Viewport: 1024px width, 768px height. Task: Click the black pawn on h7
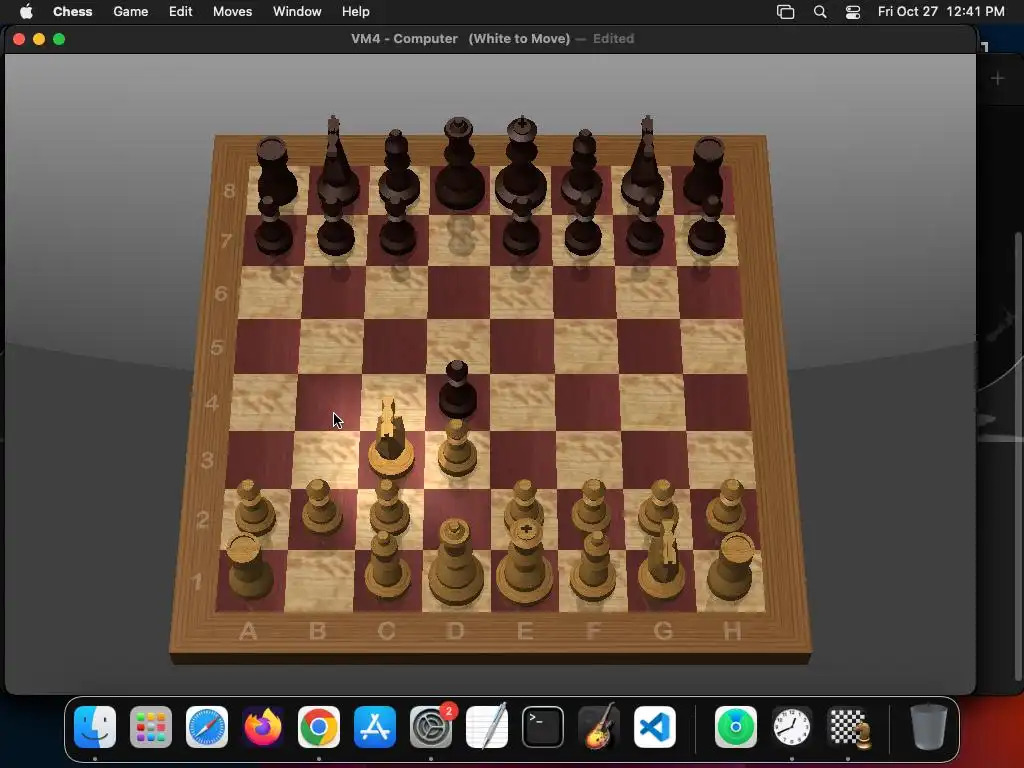click(x=707, y=227)
